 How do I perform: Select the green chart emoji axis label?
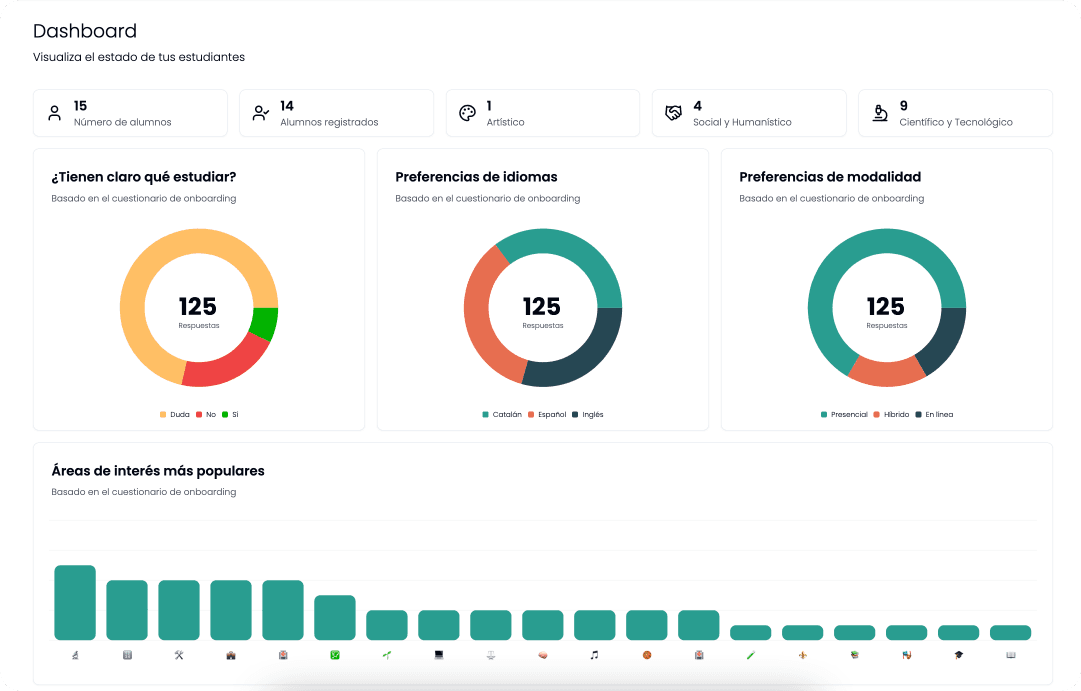[335, 655]
